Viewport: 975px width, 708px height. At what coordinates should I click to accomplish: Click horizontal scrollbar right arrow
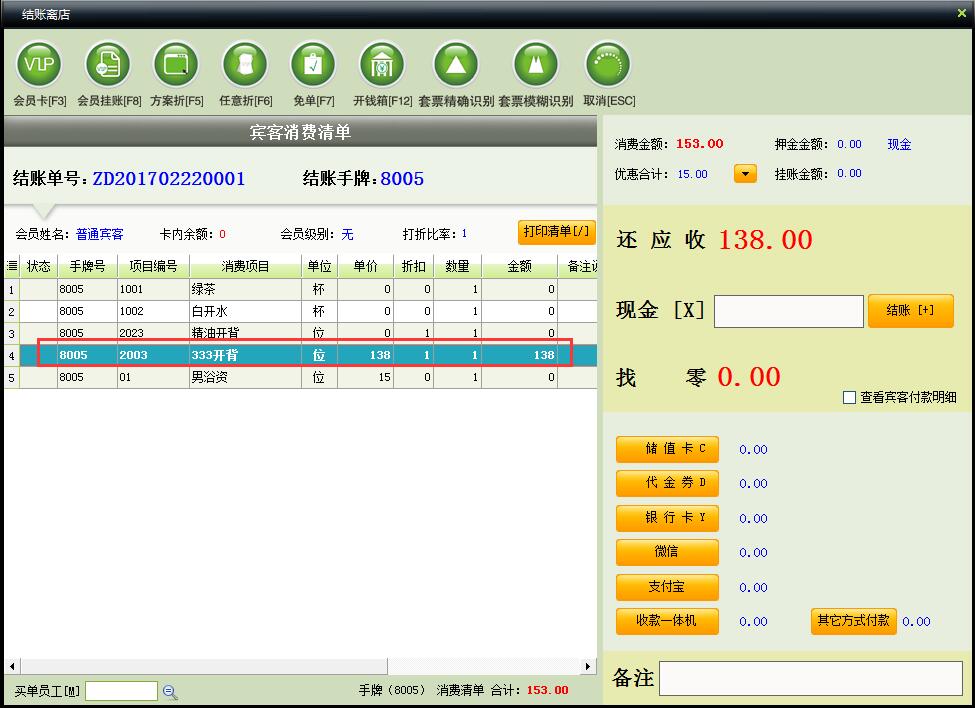[588, 666]
